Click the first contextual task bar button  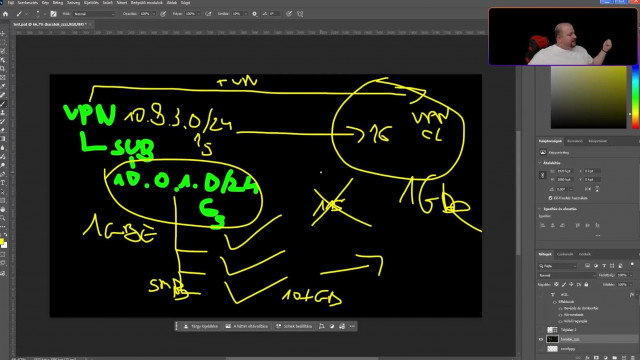click(x=200, y=326)
